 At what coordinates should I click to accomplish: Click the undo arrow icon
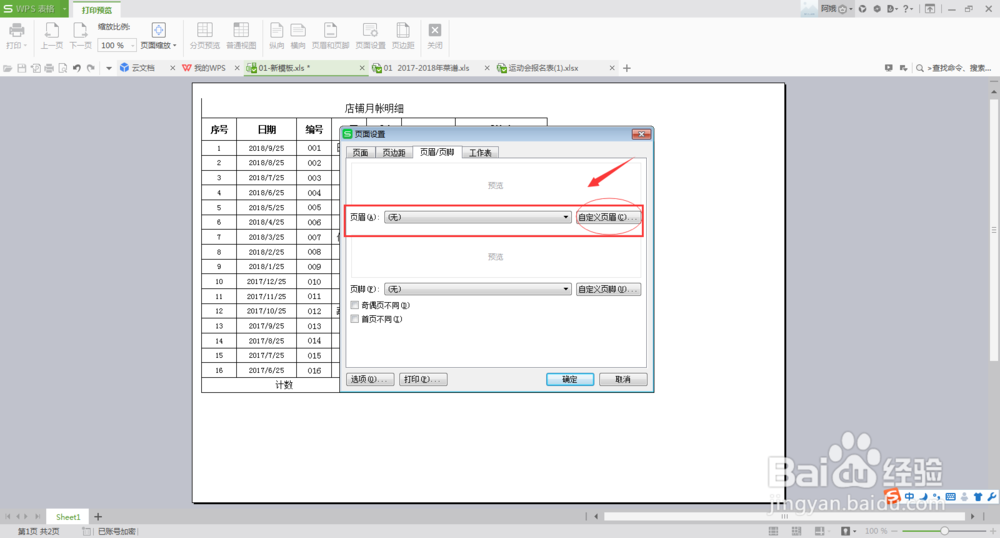tap(77, 68)
